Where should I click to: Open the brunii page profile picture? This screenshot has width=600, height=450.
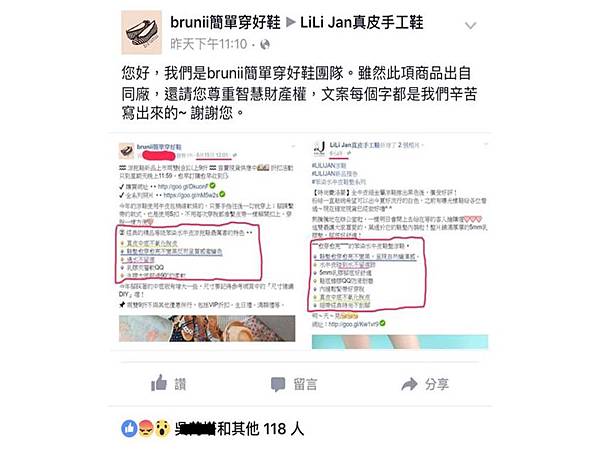click(141, 33)
